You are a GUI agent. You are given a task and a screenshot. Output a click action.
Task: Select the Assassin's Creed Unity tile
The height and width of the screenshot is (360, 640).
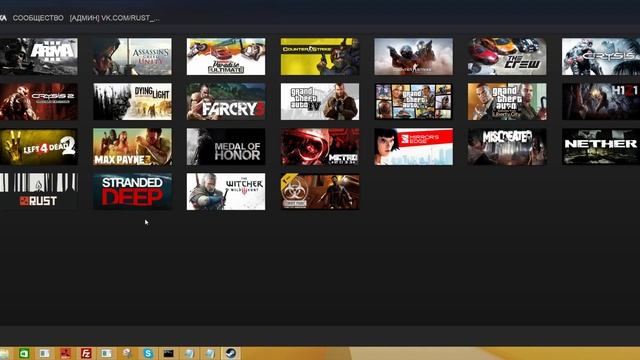coord(132,56)
